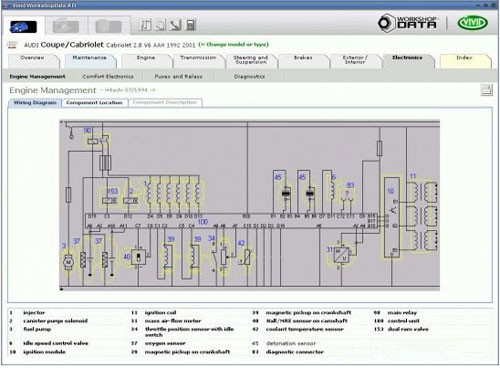
Task: Switch to the Component Location tab
Action: click(x=94, y=103)
